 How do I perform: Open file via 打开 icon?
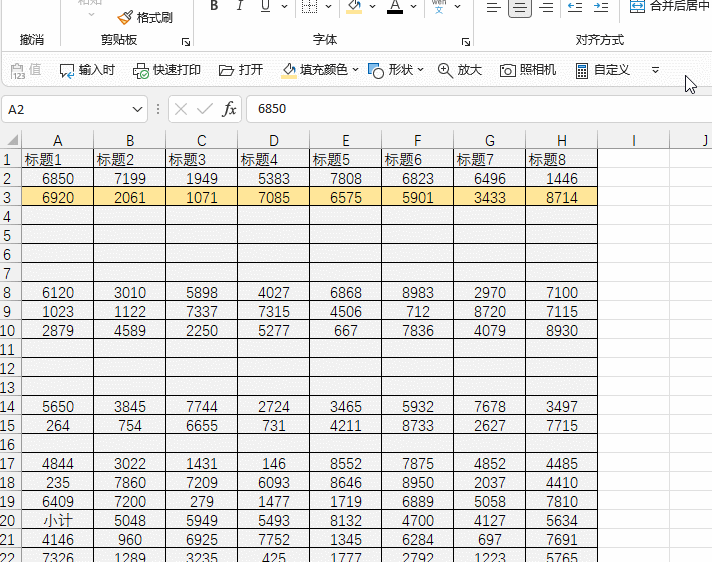point(226,70)
